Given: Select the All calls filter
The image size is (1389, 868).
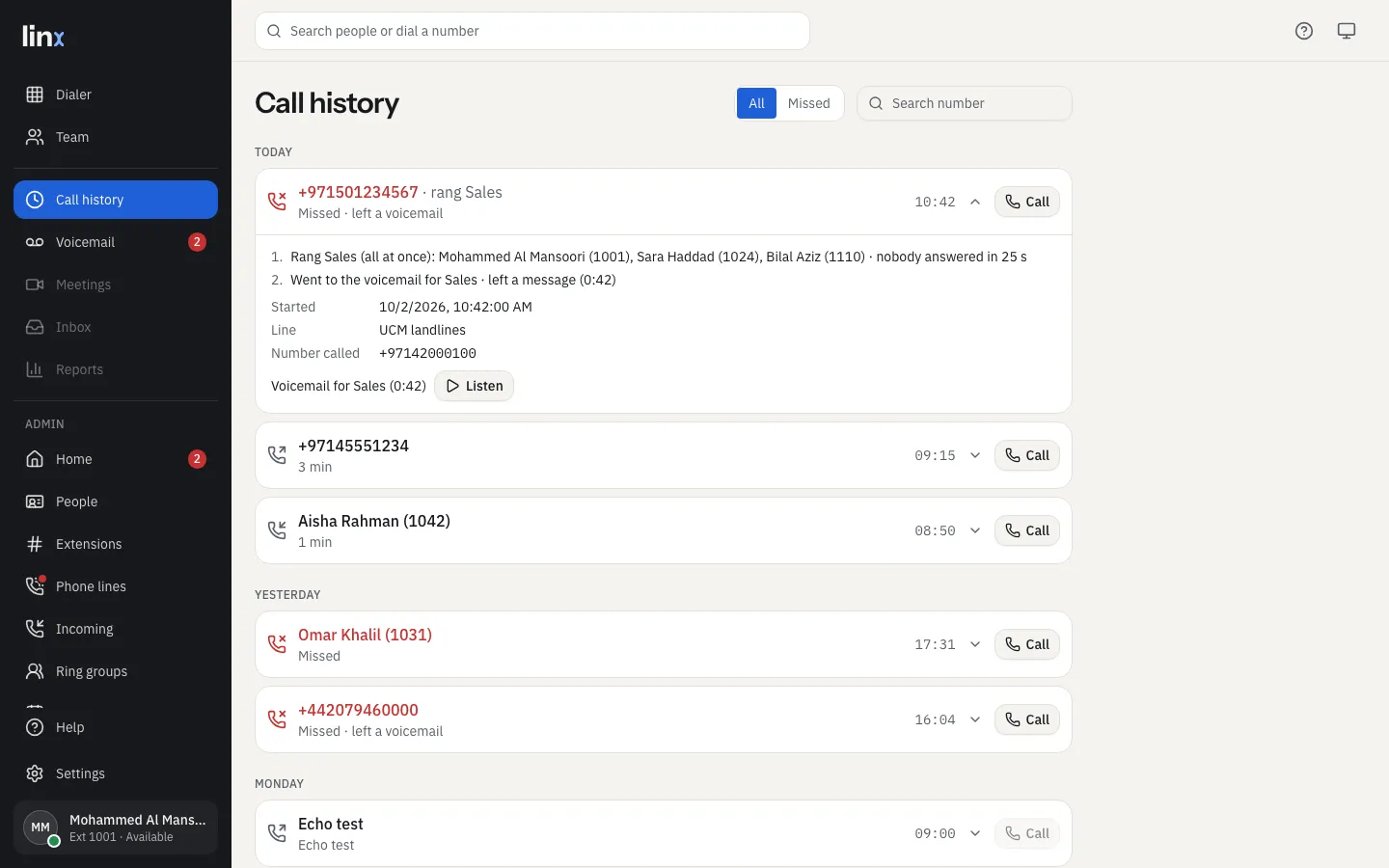Looking at the screenshot, I should (x=756, y=103).
